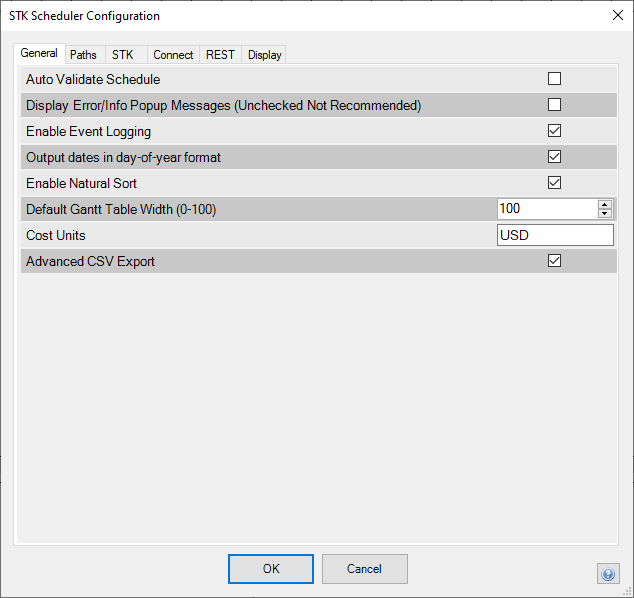Open the STK tab
This screenshot has width=634, height=598.
[122, 55]
